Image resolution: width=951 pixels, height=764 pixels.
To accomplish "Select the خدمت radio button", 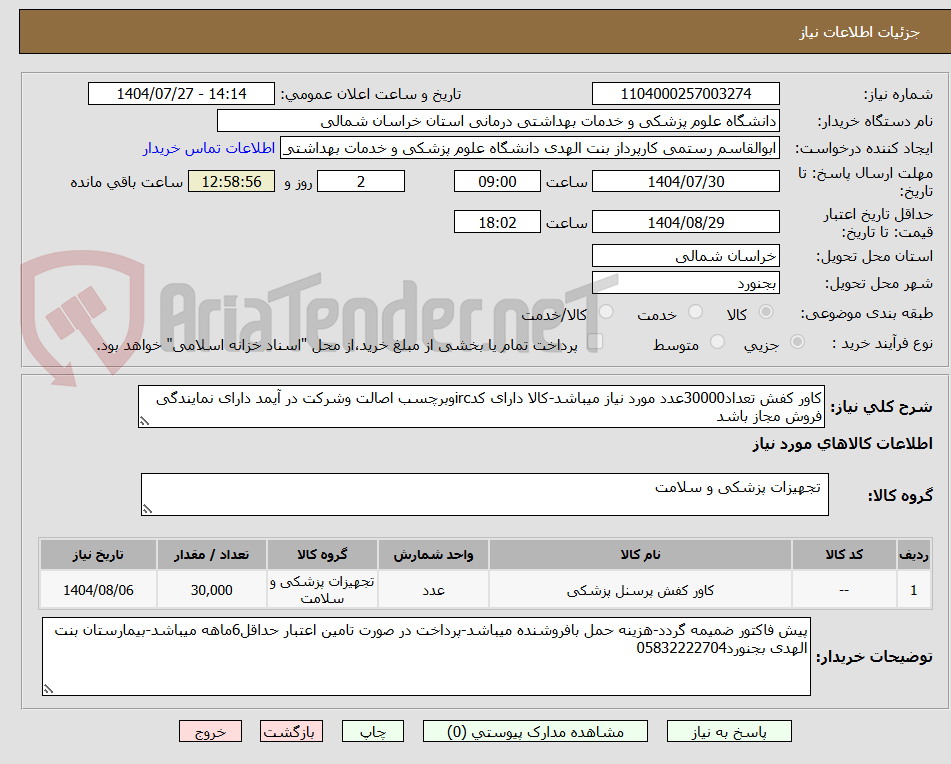I will pos(695,312).
